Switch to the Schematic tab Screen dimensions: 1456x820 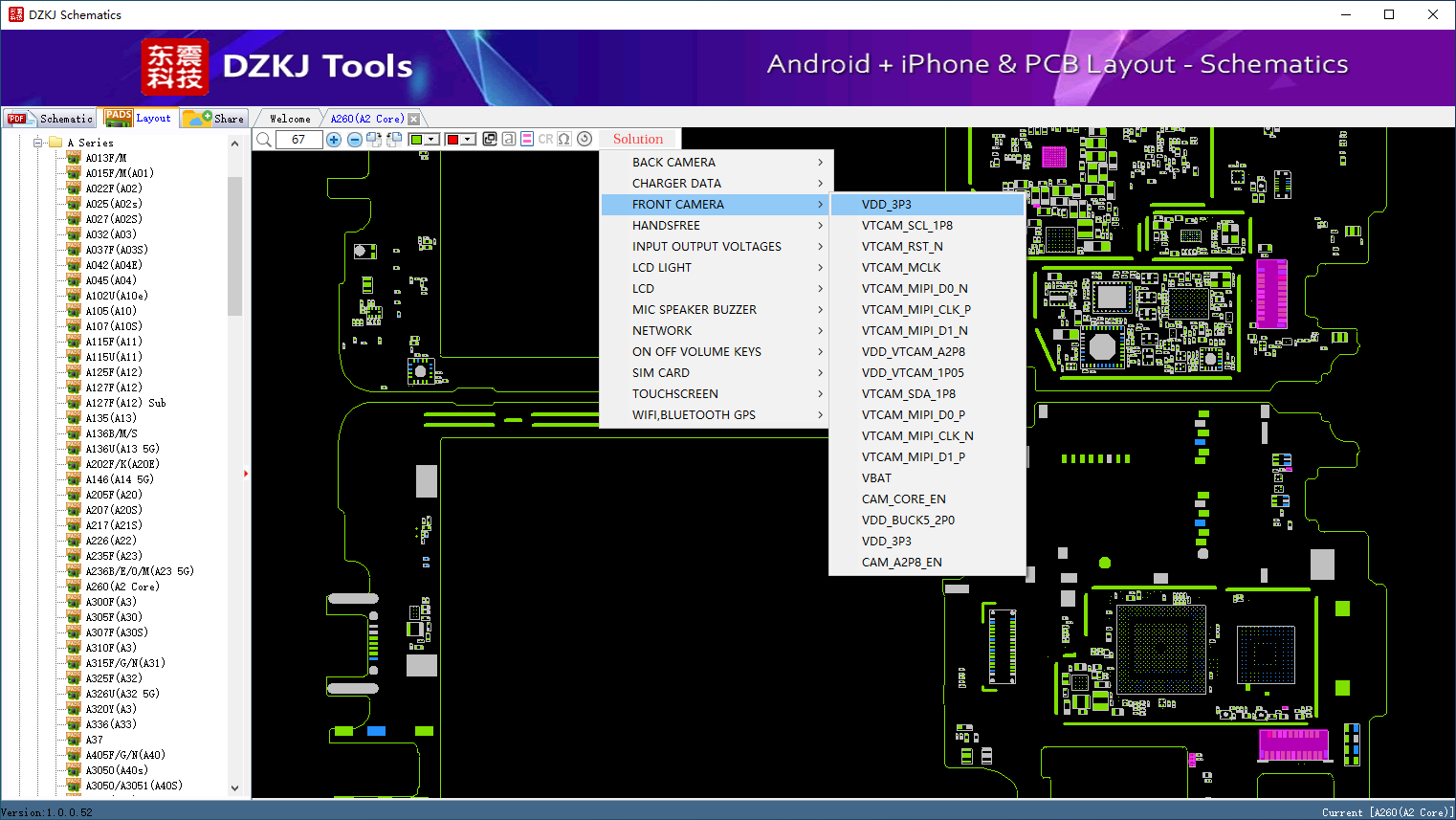click(50, 119)
